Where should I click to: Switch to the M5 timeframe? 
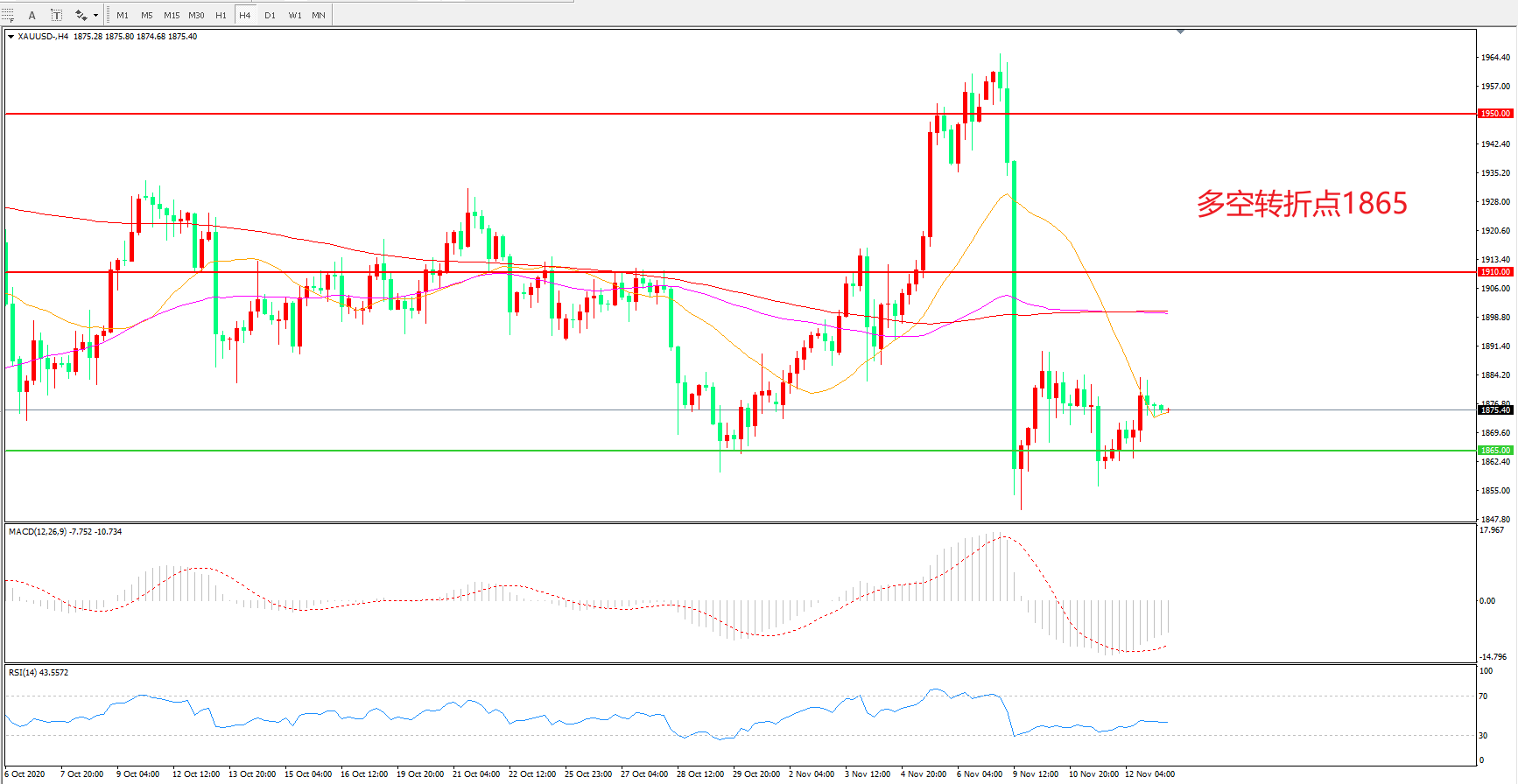(146, 15)
